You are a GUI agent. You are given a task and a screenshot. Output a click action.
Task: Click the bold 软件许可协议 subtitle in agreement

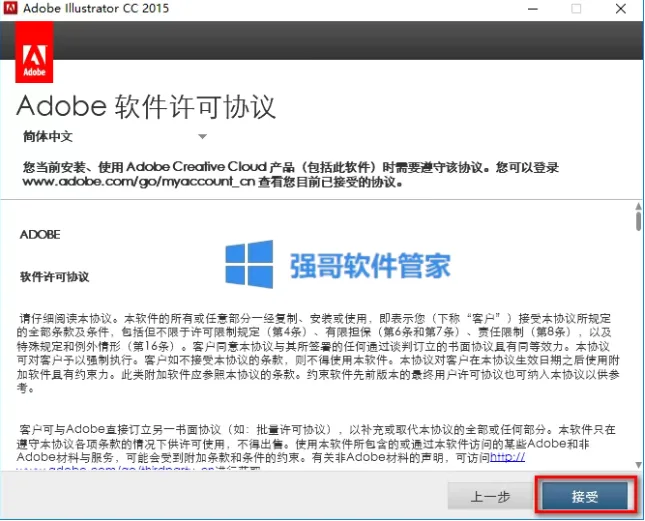(x=54, y=277)
